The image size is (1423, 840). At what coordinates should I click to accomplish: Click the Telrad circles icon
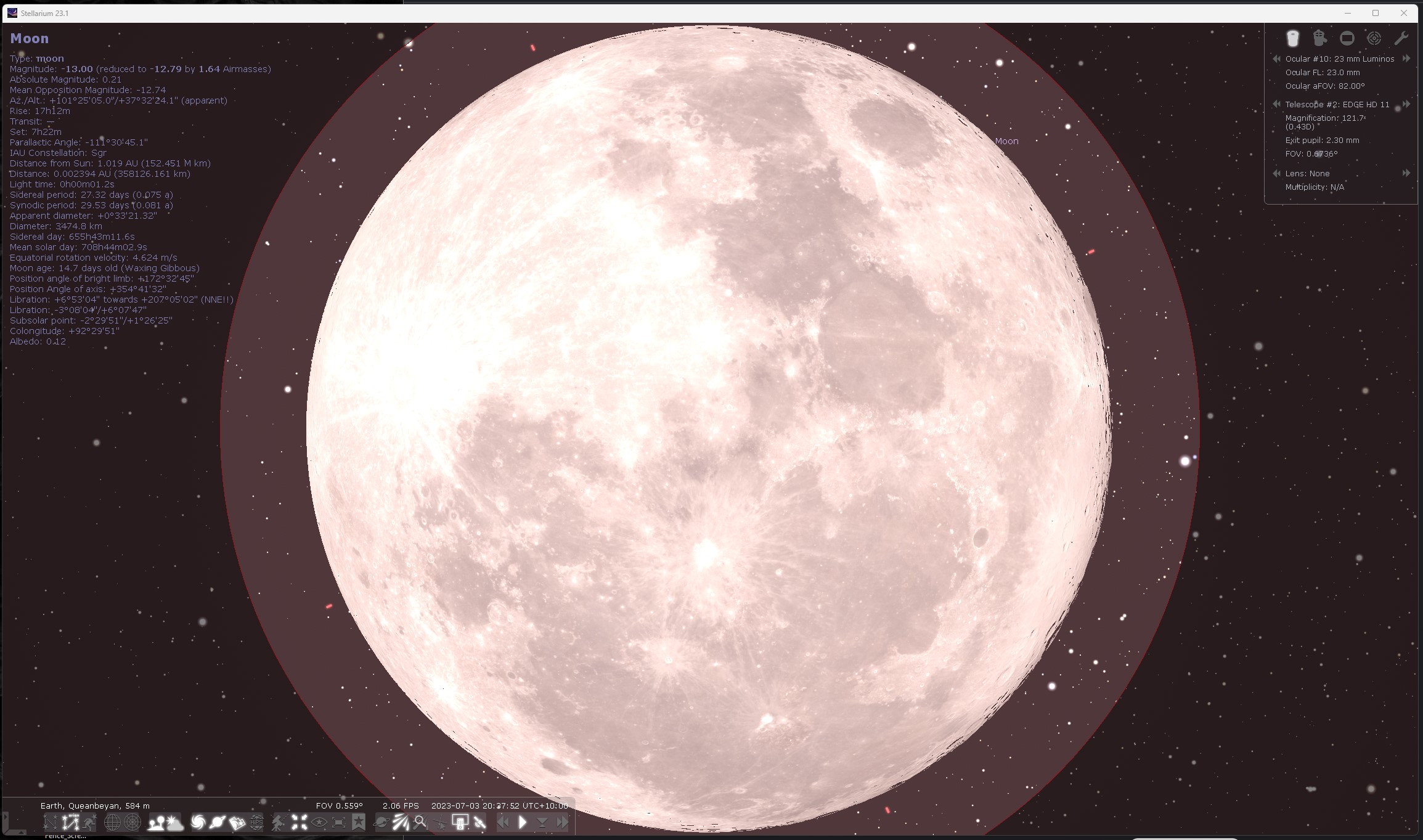[x=1374, y=39]
